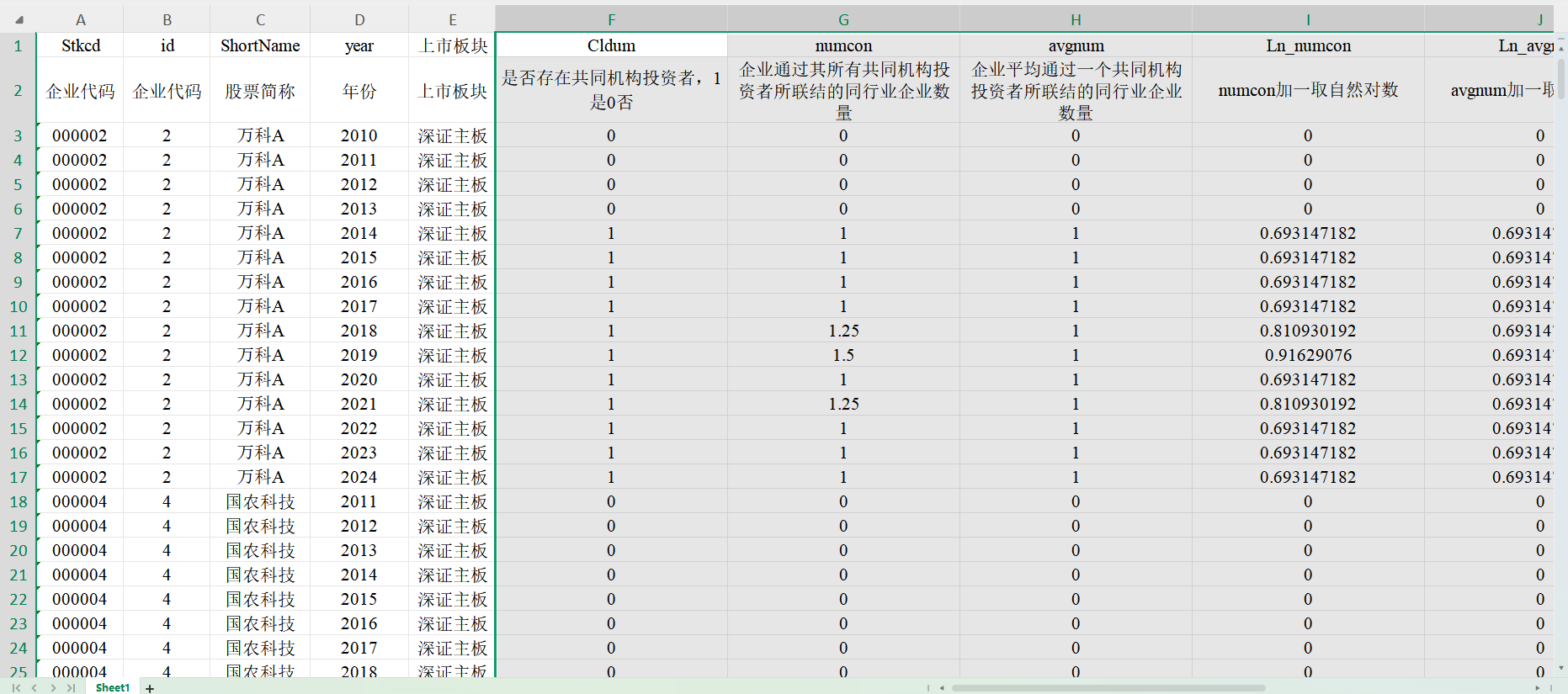Click the horizontal scrollbar left arrow

coord(942,688)
